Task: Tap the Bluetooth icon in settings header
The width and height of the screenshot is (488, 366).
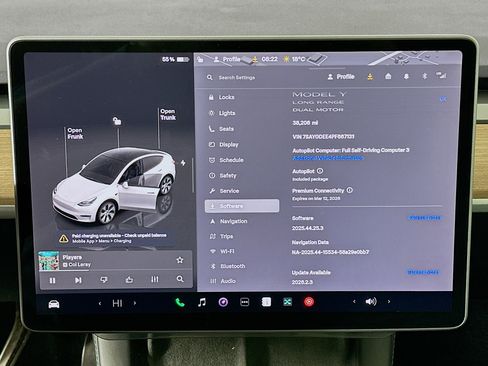Action: point(424,76)
